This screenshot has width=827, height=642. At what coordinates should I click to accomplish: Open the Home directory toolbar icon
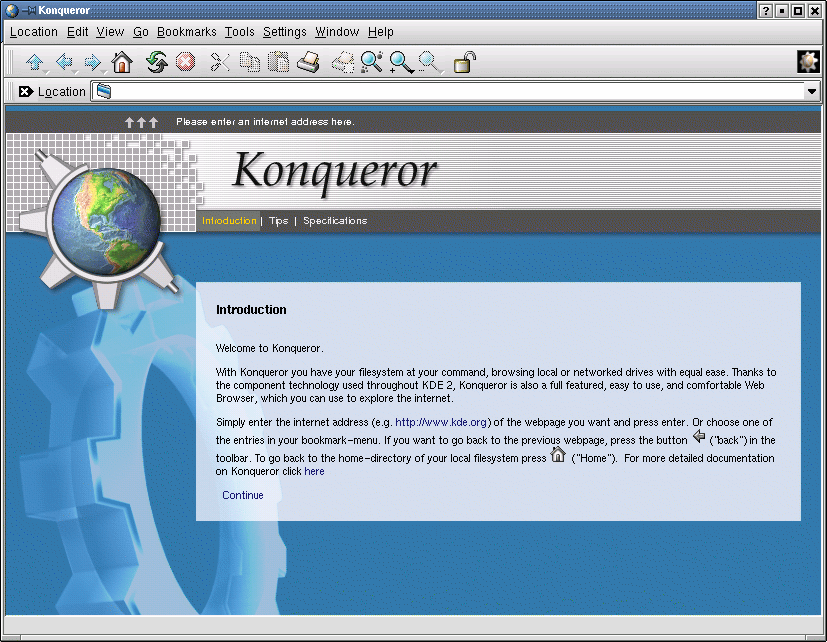(x=122, y=62)
